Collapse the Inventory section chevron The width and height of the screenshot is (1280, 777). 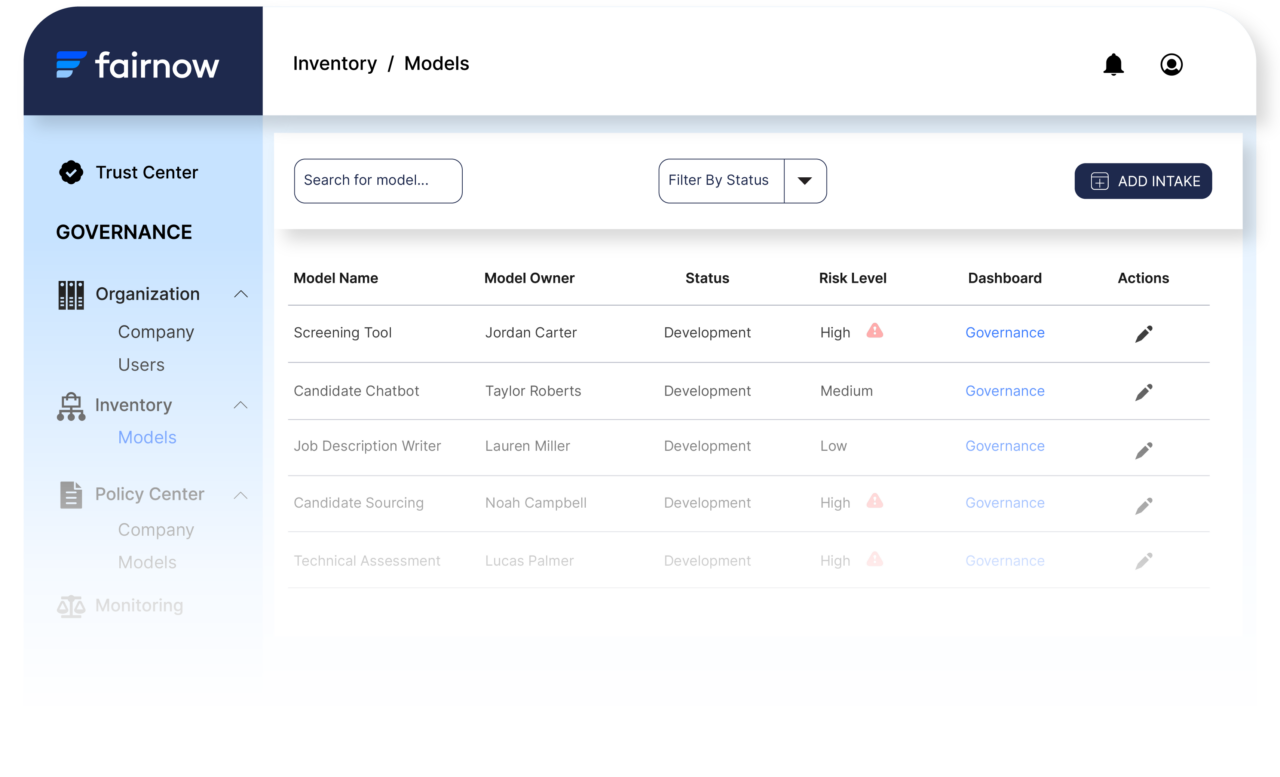240,405
